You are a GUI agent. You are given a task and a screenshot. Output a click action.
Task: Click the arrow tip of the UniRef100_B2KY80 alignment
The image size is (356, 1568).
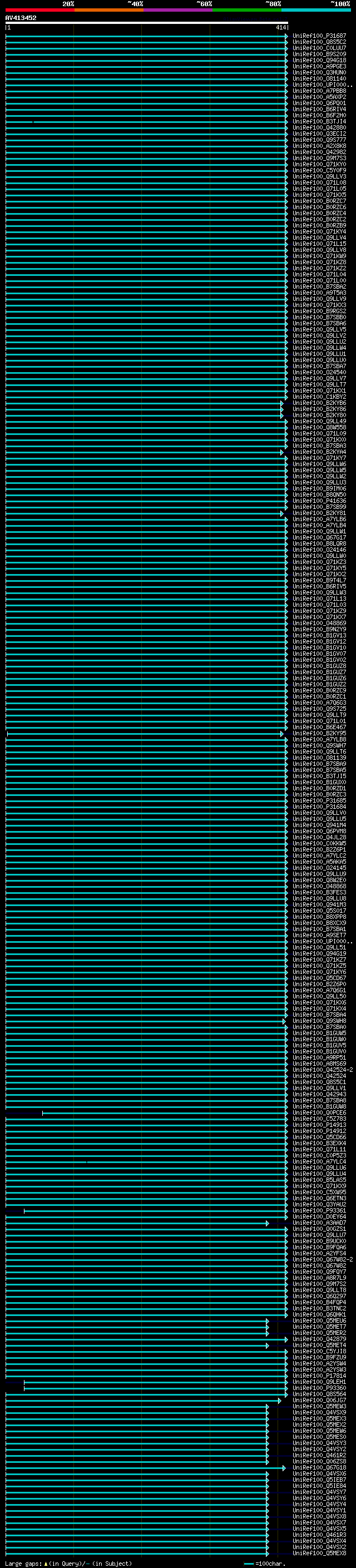point(282,415)
